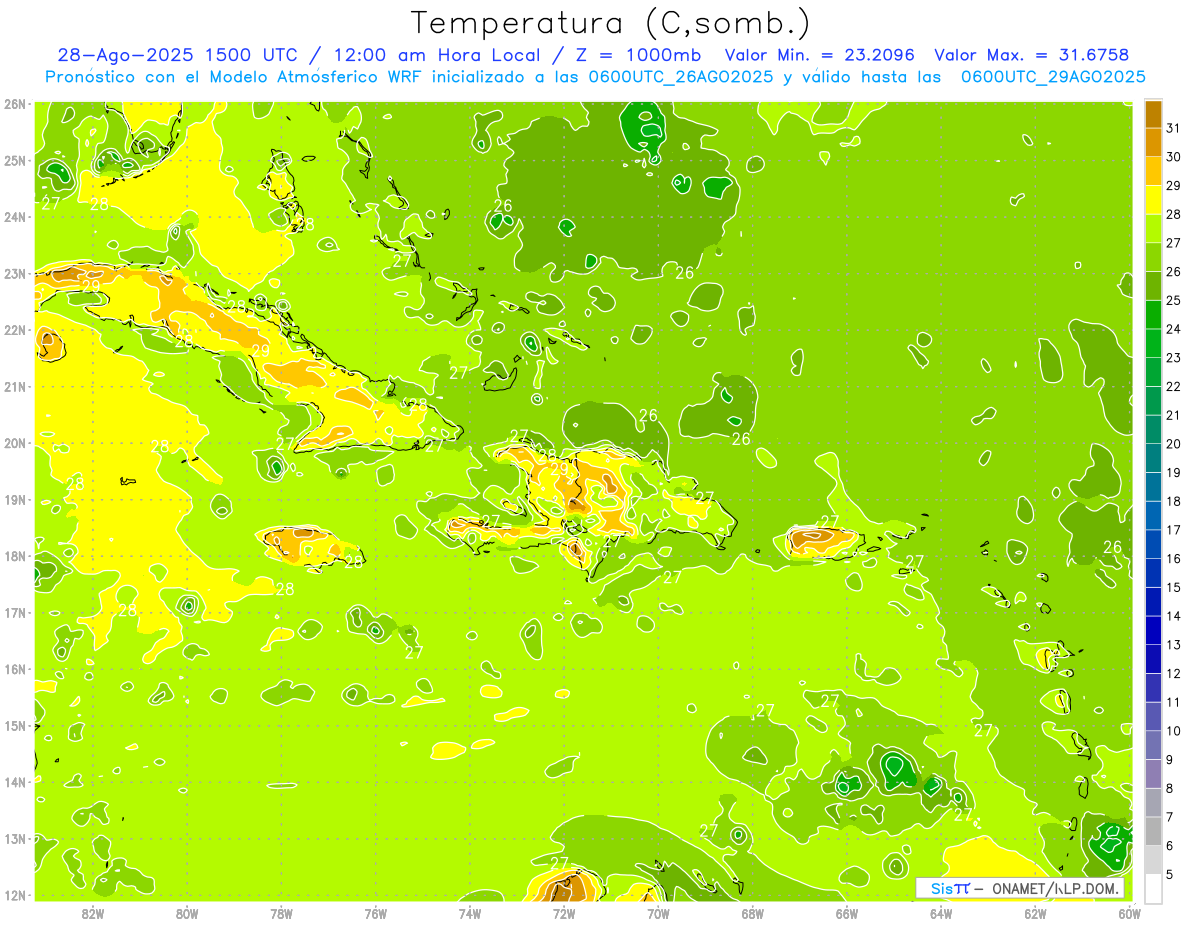Click the latitude axis label 12N
This screenshot has height=927, width=1200.
[14, 895]
